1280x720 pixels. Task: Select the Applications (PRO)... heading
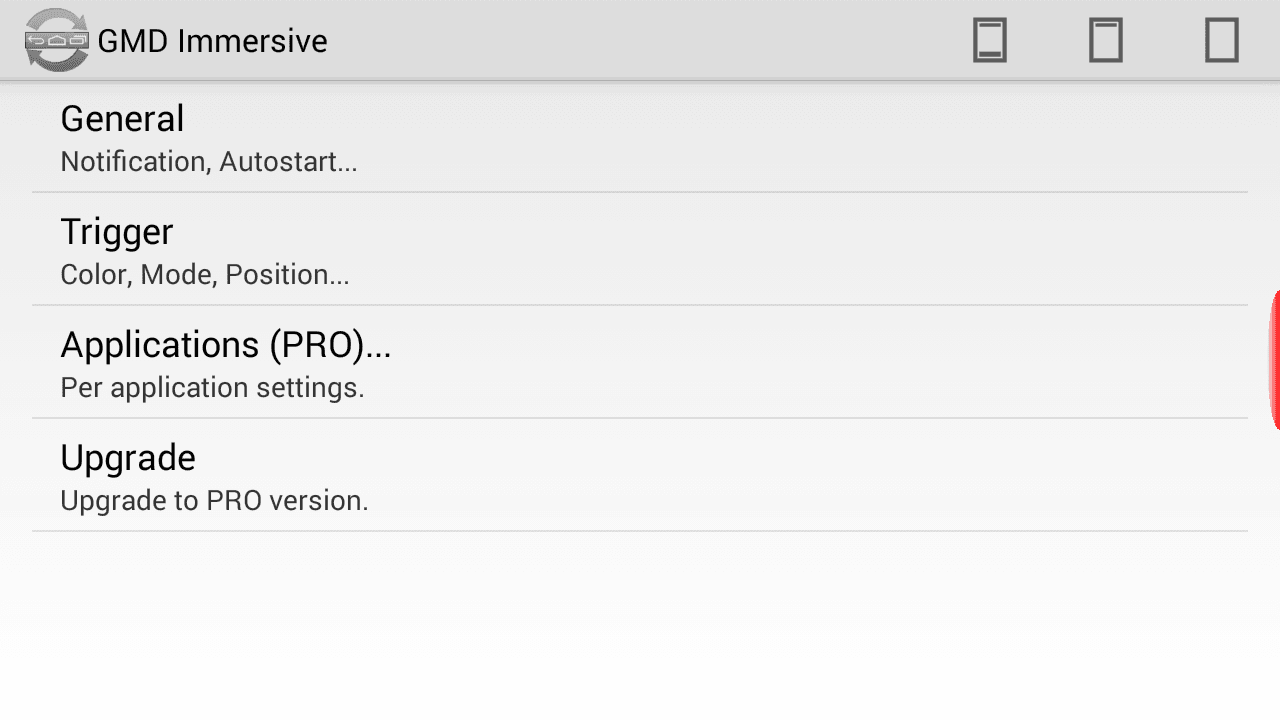click(x=226, y=345)
